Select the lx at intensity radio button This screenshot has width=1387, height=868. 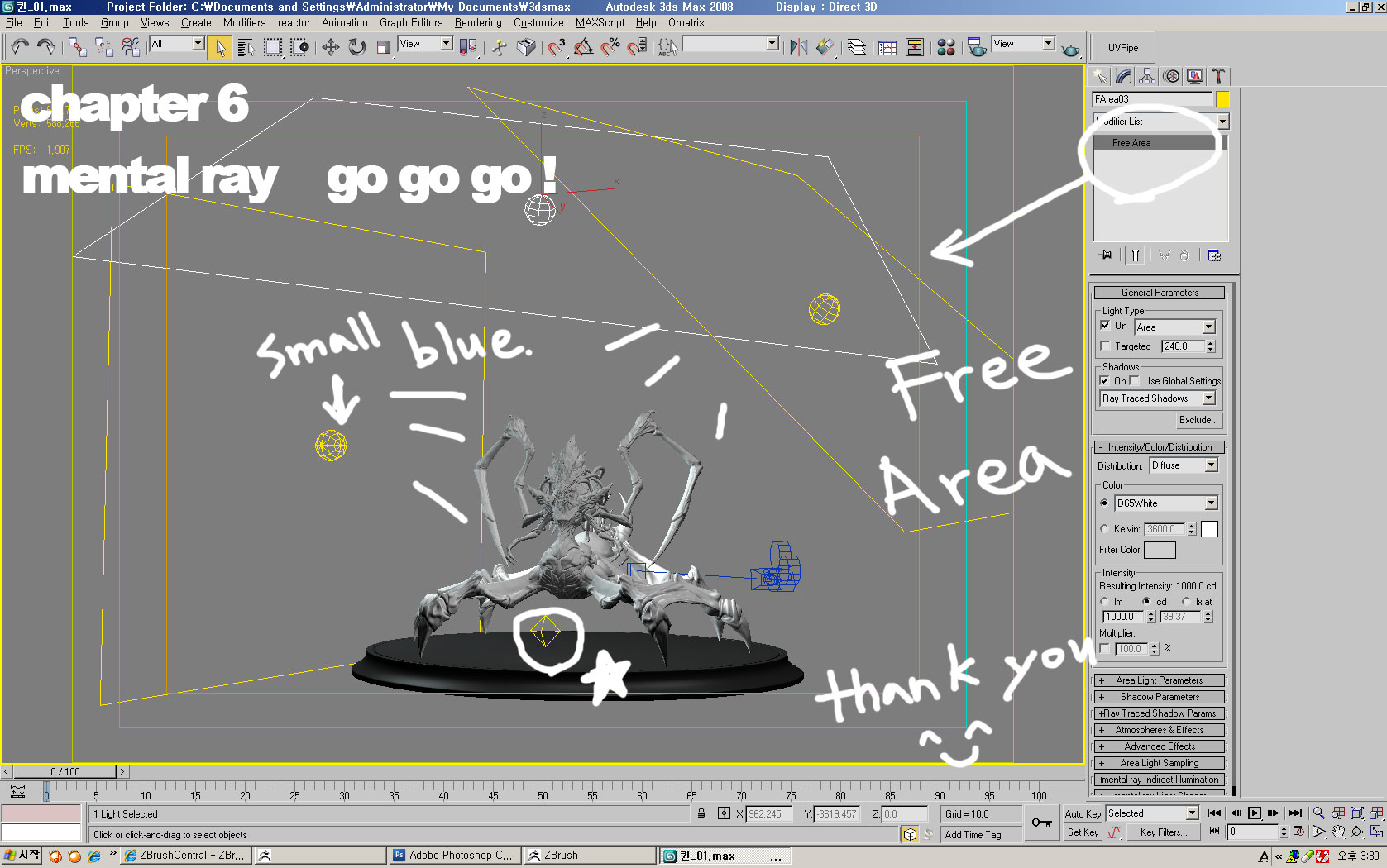[x=1186, y=602]
